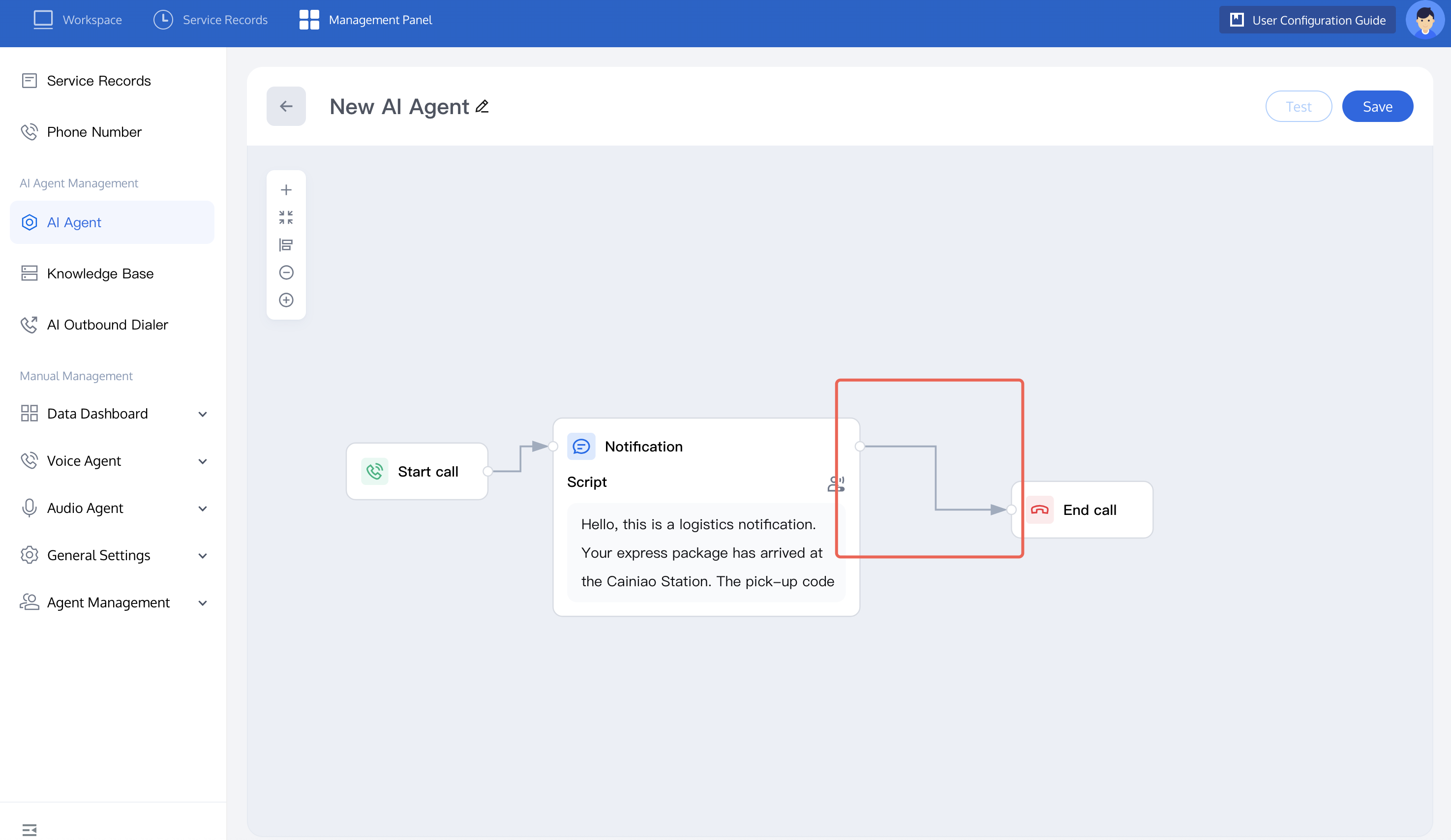1451x840 pixels.
Task: Expand the Data Dashboard menu
Action: click(x=202, y=414)
